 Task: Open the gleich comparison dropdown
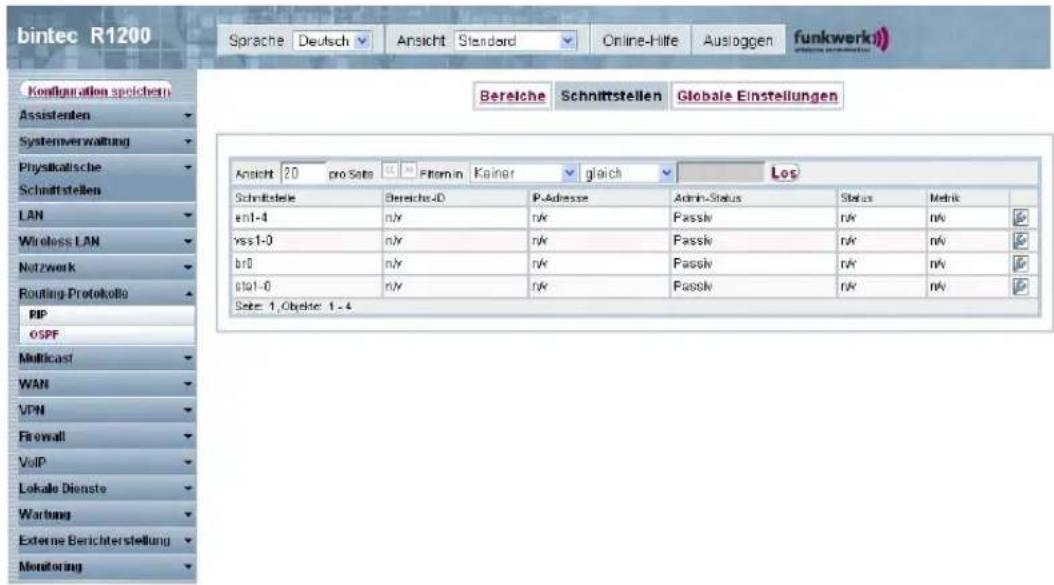(x=628, y=173)
